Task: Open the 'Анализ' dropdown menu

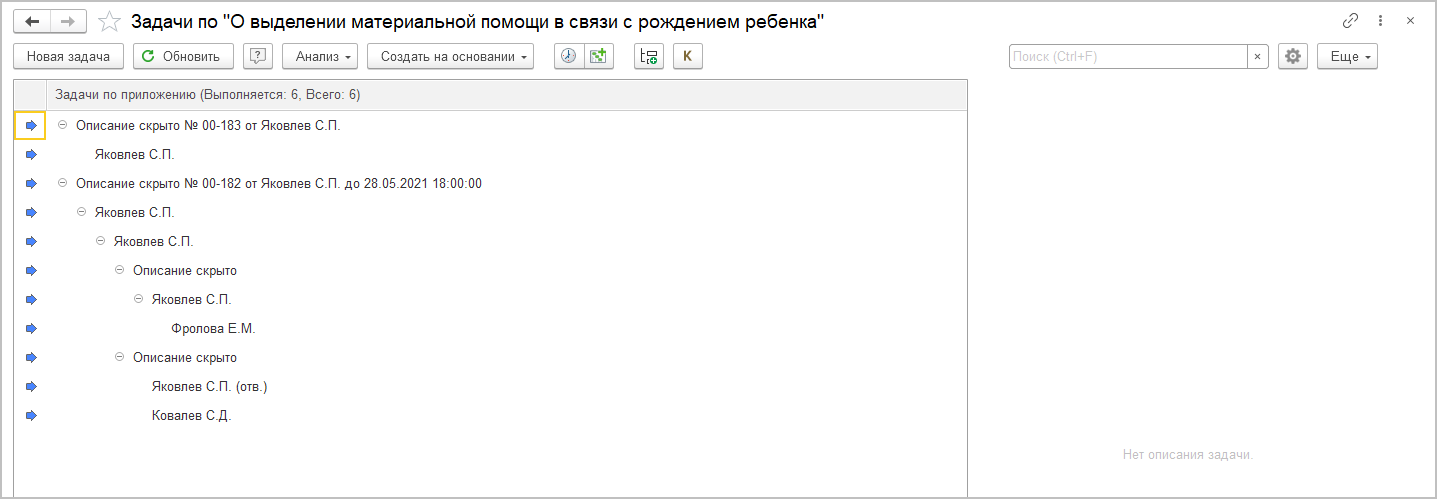Action: click(320, 56)
